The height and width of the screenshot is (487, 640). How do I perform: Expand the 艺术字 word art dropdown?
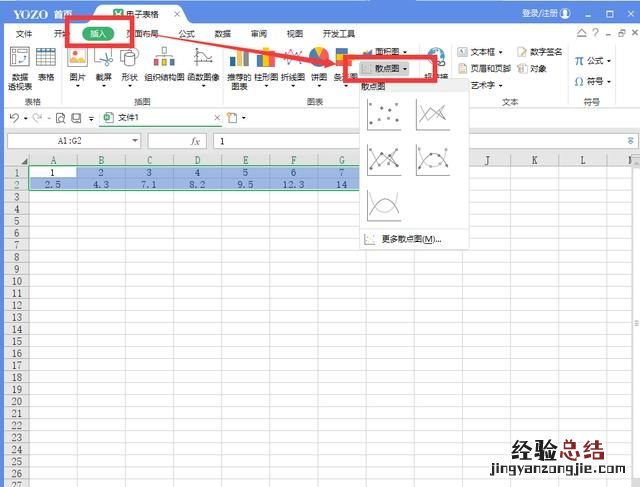point(500,85)
